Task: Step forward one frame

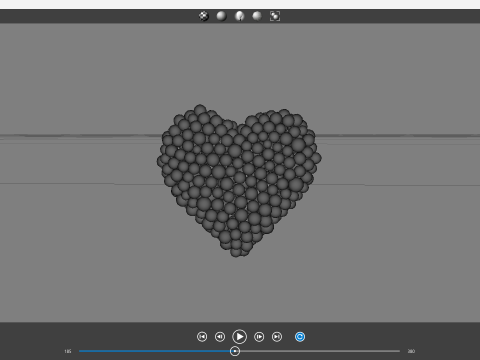Action: coord(259,337)
